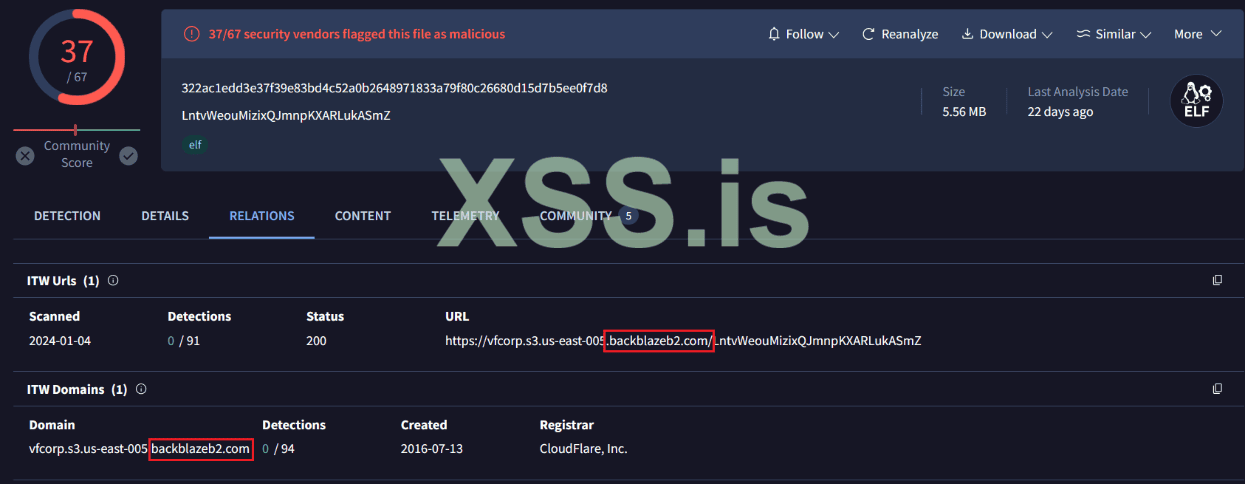Open the CONTENT tab
The width and height of the screenshot is (1245, 484).
click(x=363, y=216)
